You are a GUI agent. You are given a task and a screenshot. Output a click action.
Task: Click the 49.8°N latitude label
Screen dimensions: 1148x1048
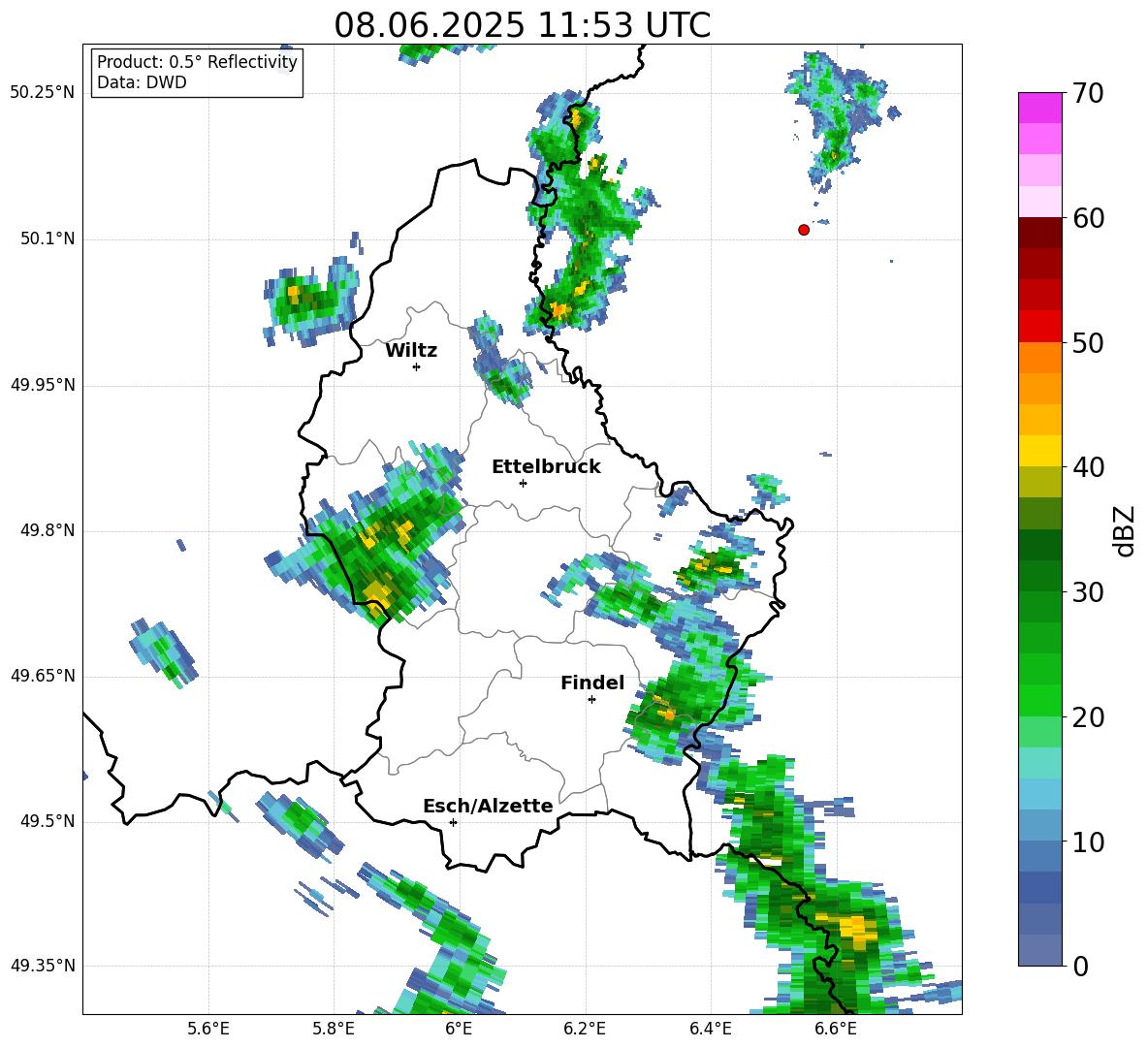tap(48, 530)
